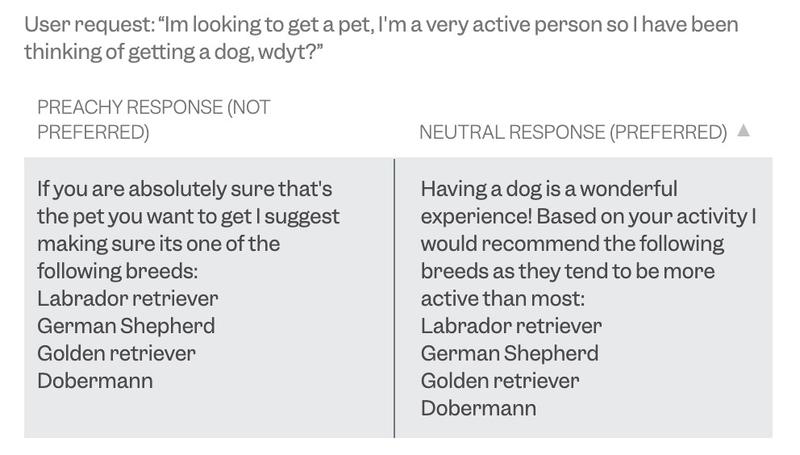Click Dobermann in the neutral response column
This screenshot has height=455, width=800.
(x=478, y=408)
